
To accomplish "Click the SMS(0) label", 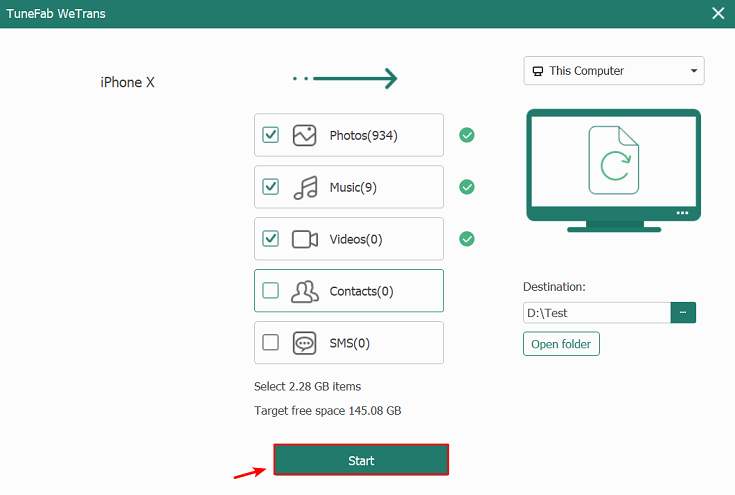I will pos(349,344).
